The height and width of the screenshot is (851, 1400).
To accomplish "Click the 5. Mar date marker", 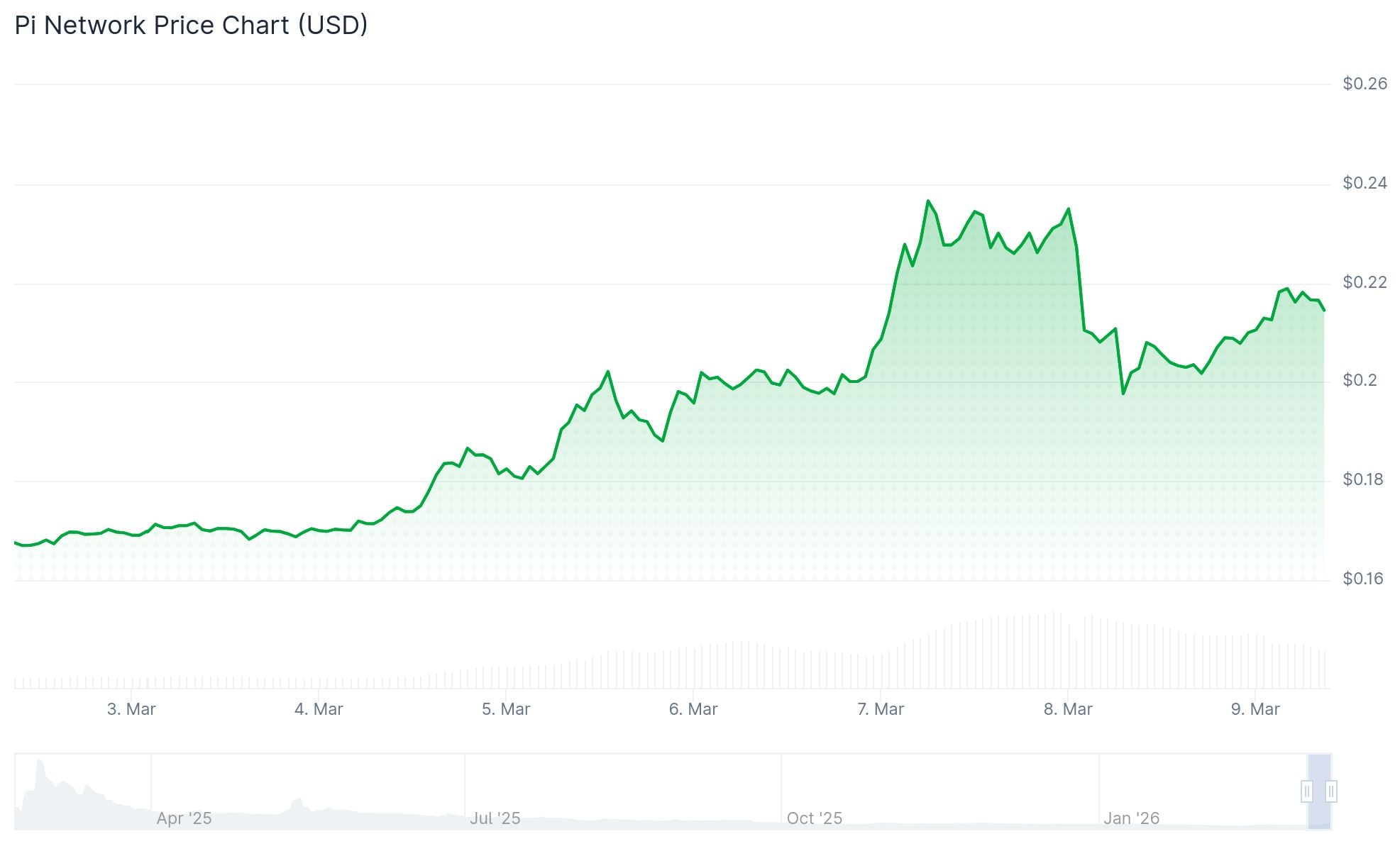I will tap(506, 708).
